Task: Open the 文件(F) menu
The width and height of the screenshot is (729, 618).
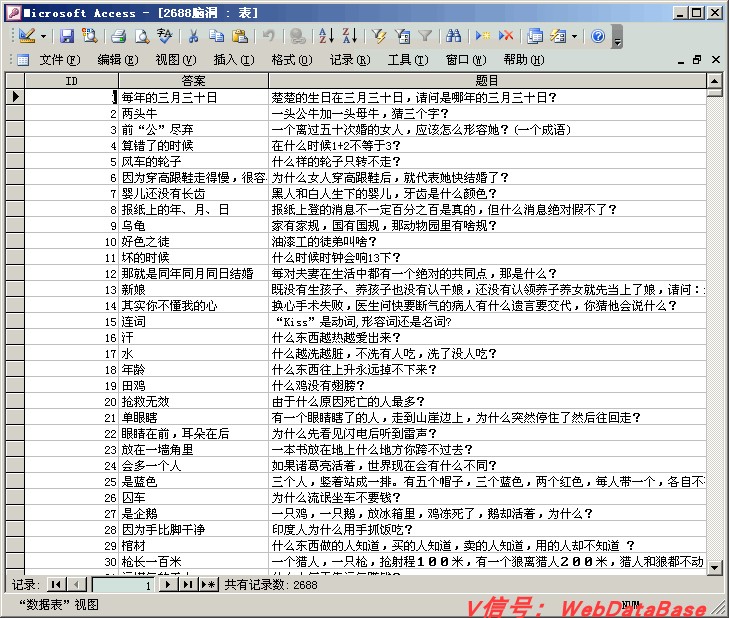Action: pos(60,60)
